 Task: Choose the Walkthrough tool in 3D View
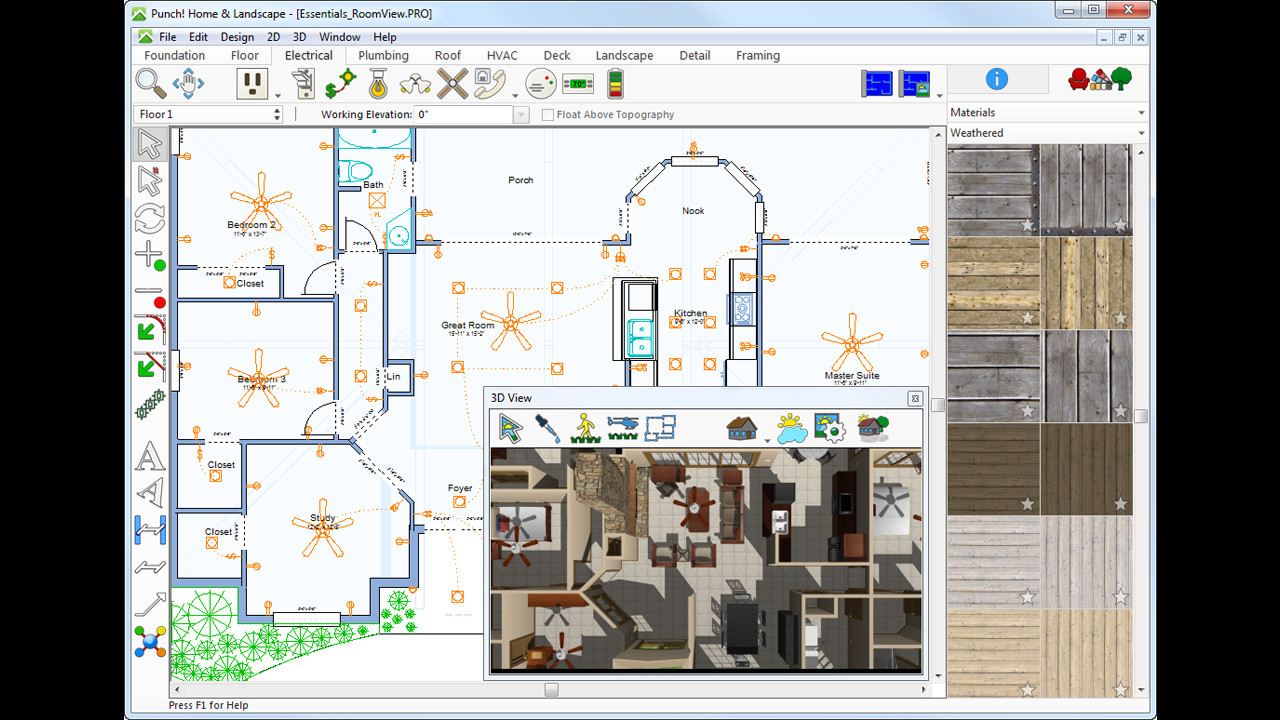point(585,428)
